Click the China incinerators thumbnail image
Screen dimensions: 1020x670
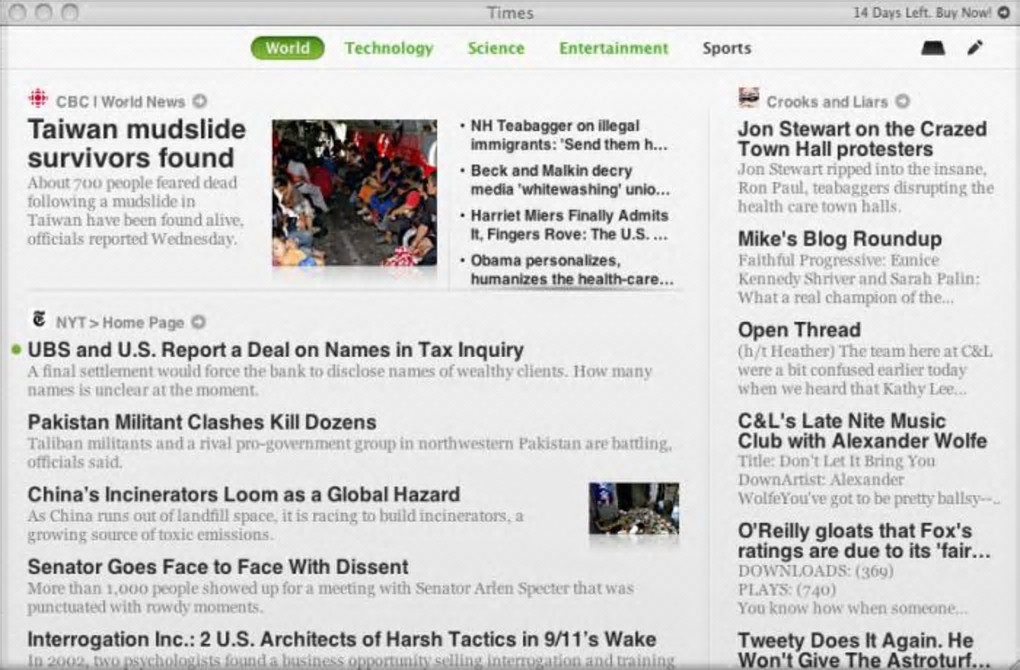click(x=634, y=508)
